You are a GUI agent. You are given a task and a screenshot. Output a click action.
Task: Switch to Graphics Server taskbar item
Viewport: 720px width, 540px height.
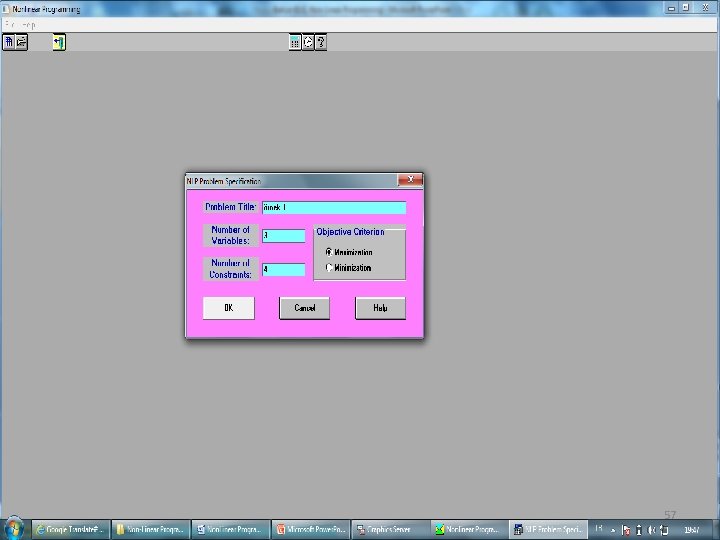tap(390, 529)
